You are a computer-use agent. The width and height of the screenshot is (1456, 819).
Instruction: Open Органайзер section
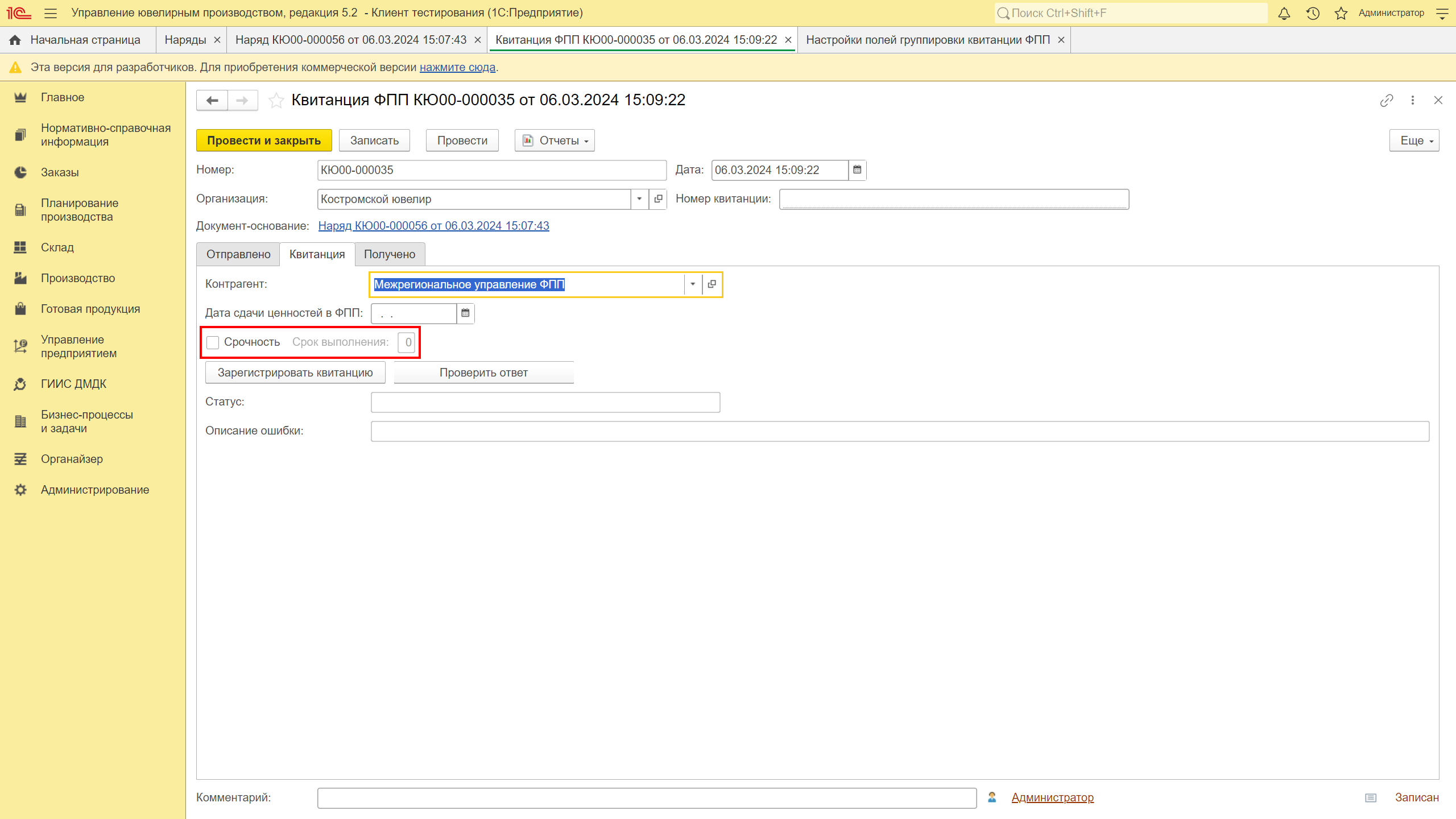click(x=72, y=459)
